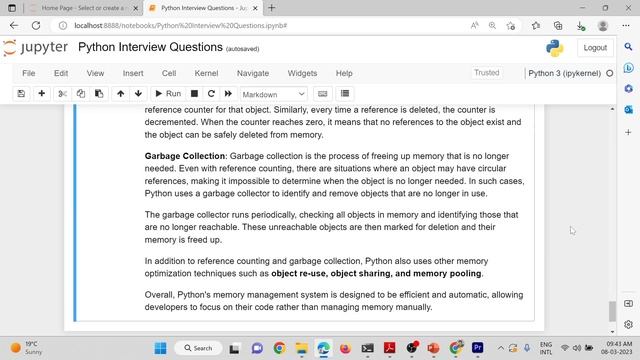This screenshot has width=640, height=360.
Task: Cut selected cells with the scissors icon
Action: (62, 93)
